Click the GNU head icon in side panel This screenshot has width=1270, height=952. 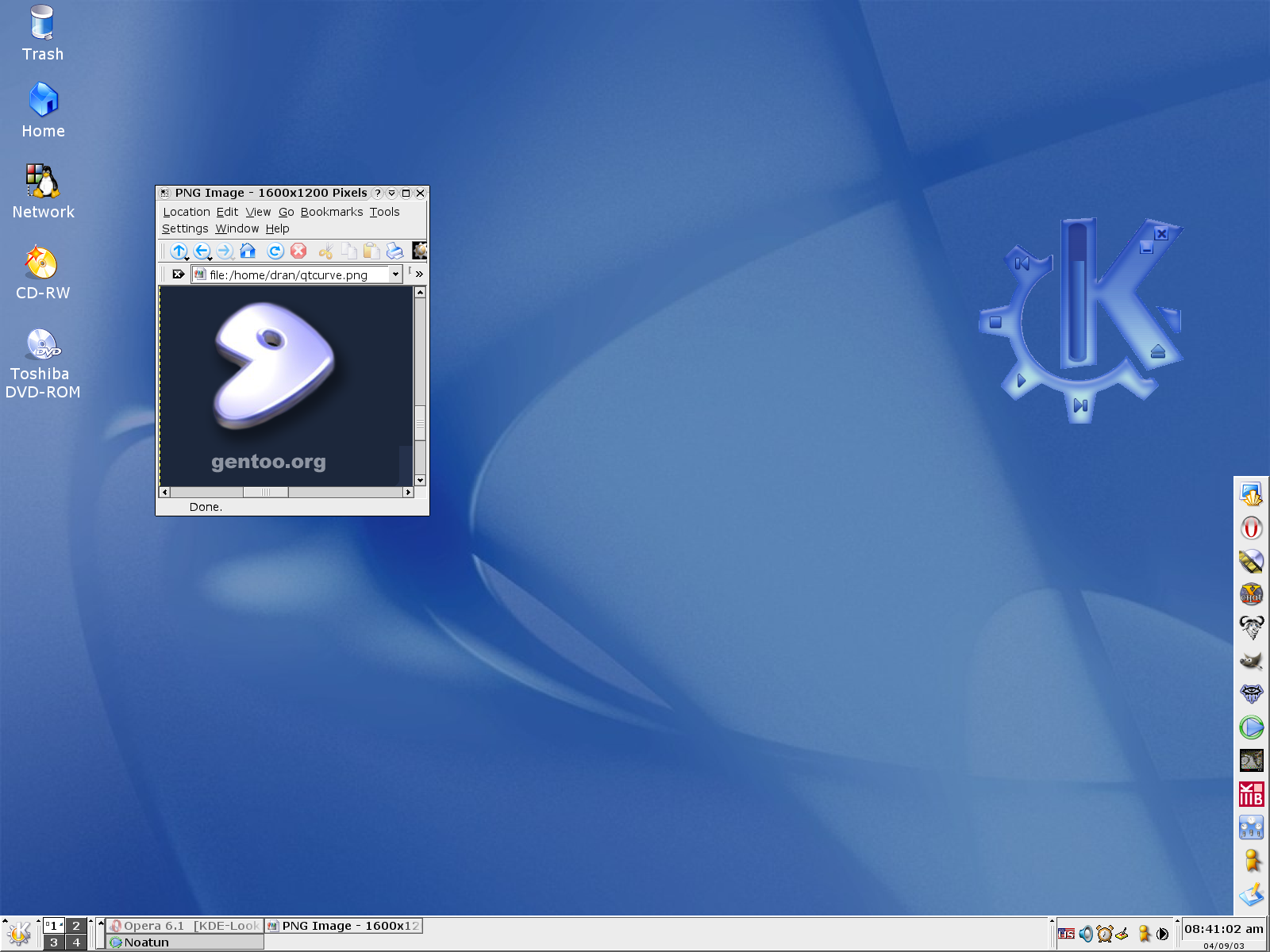coord(1252,628)
